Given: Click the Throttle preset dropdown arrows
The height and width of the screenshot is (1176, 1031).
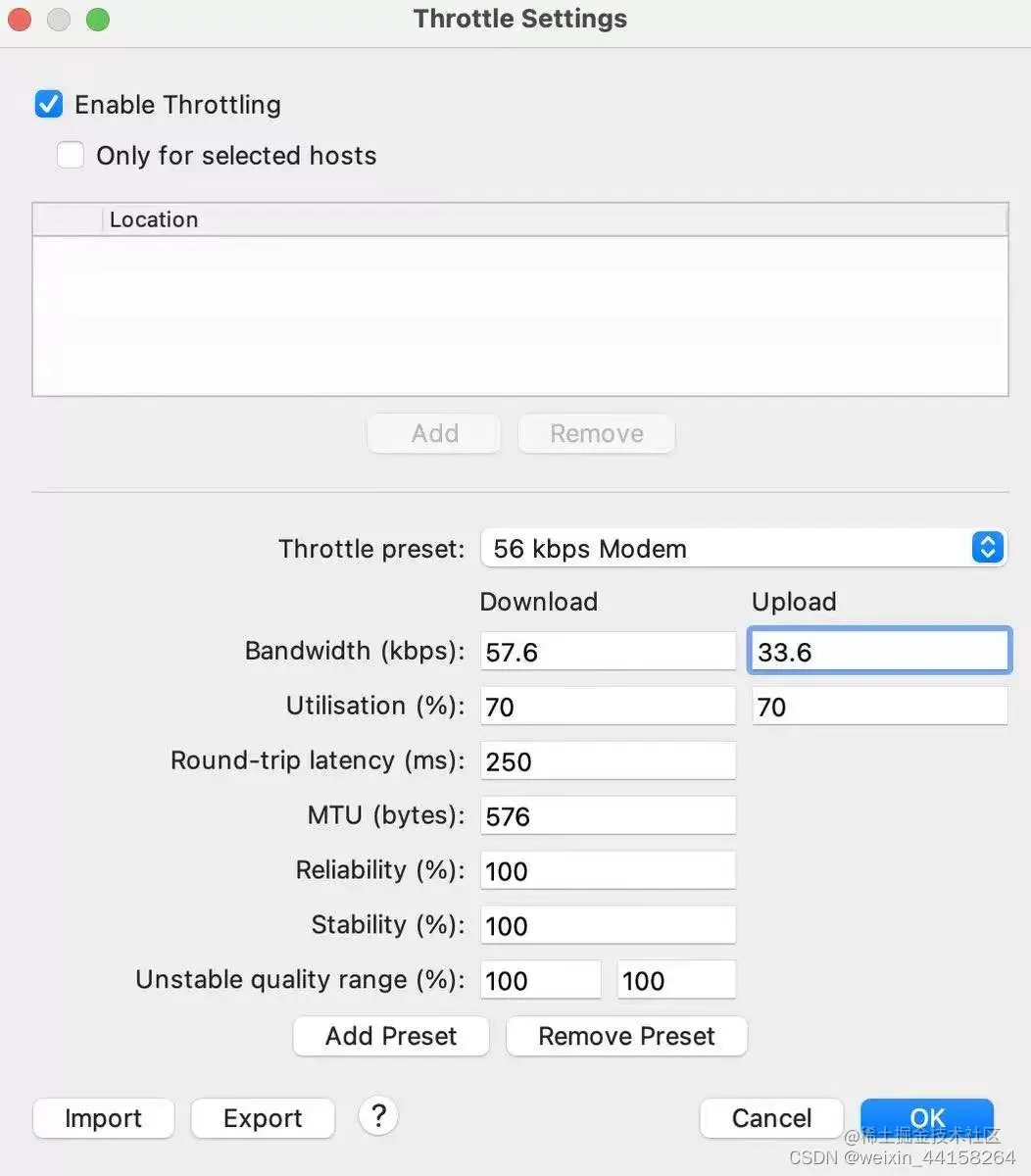Looking at the screenshot, I should click(987, 548).
